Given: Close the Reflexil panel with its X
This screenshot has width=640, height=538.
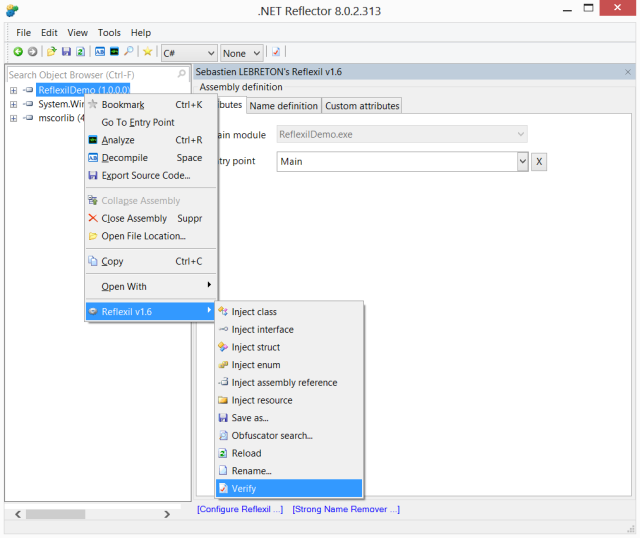Looking at the screenshot, I should coord(628,72).
